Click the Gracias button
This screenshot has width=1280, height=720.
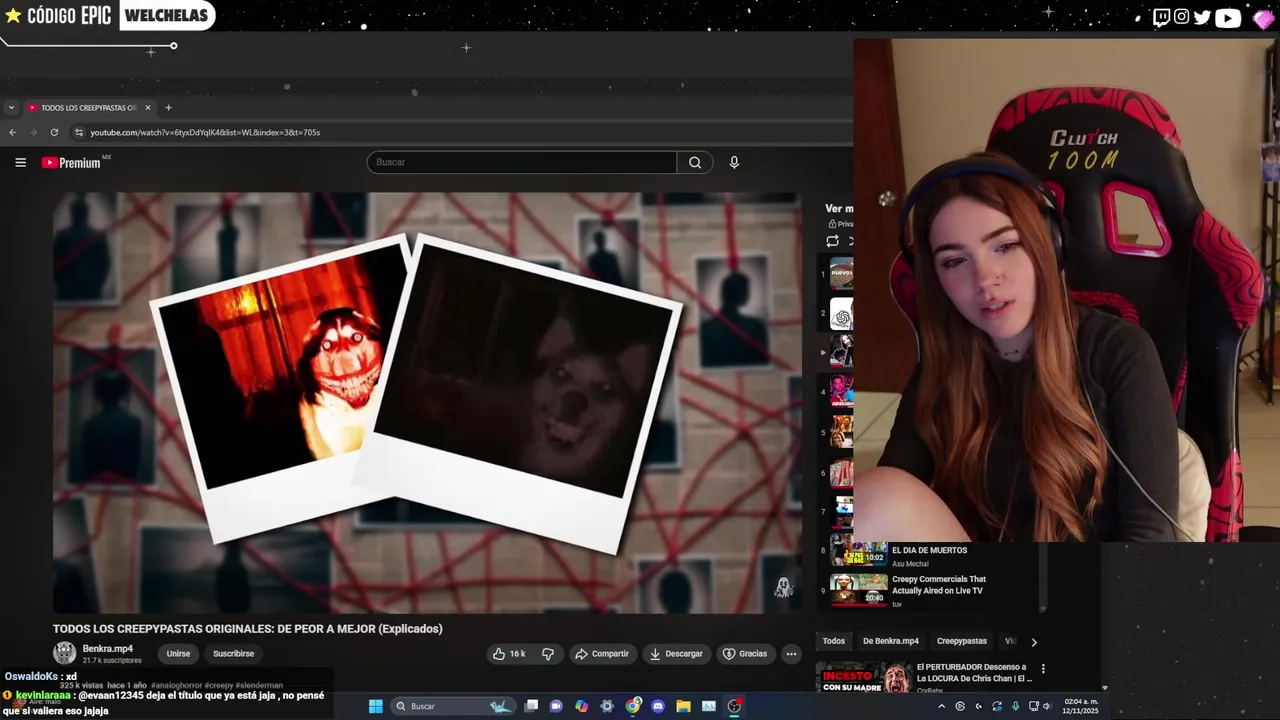coord(745,654)
